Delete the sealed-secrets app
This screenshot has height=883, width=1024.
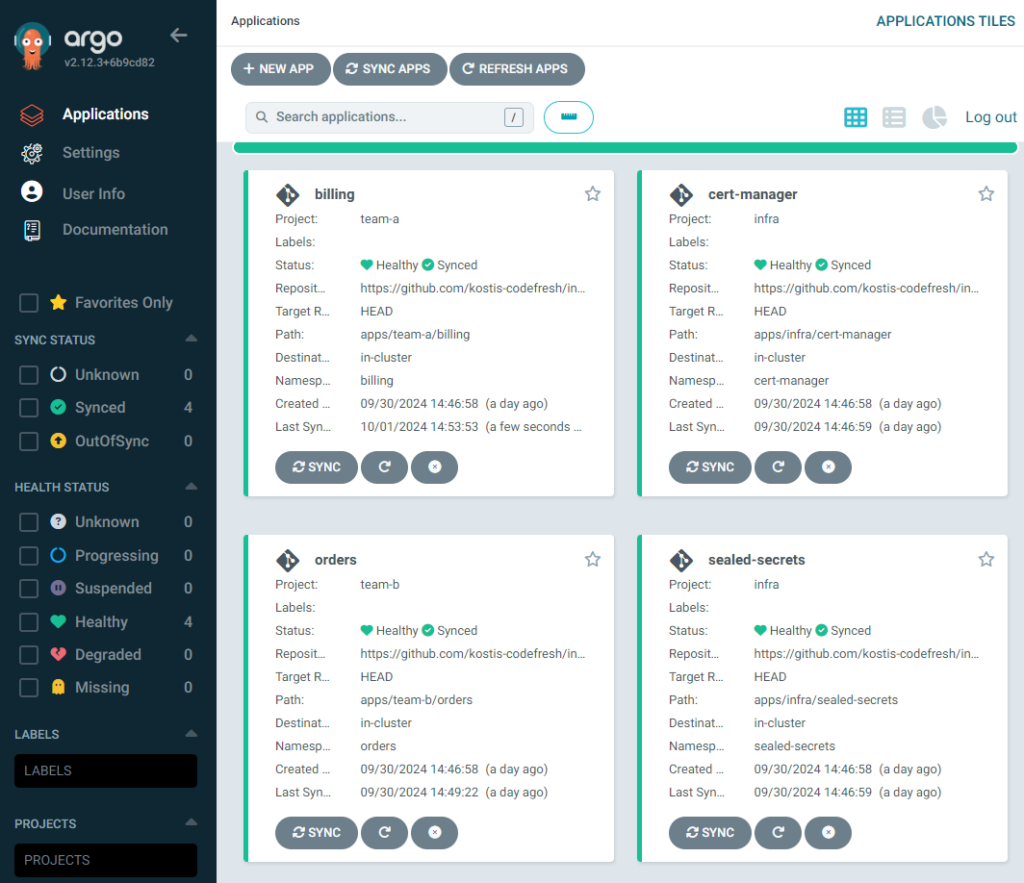828,833
